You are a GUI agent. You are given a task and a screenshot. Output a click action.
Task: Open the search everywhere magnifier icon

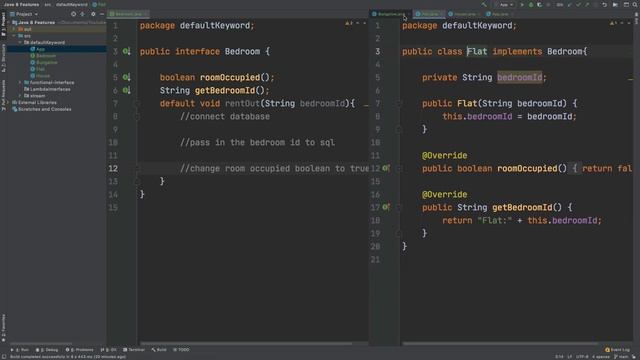635,4
